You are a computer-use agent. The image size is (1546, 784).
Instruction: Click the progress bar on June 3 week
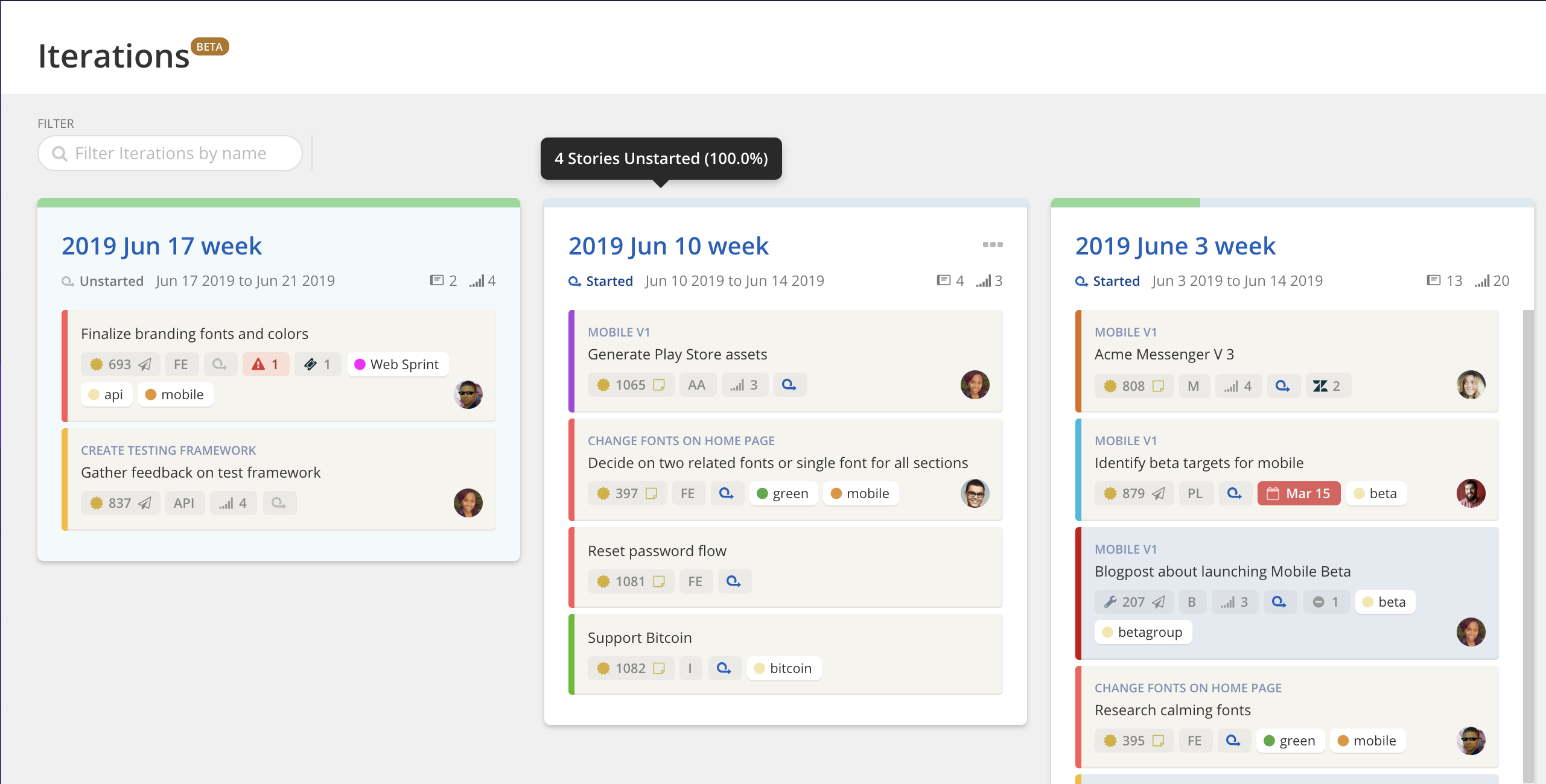pos(1293,203)
